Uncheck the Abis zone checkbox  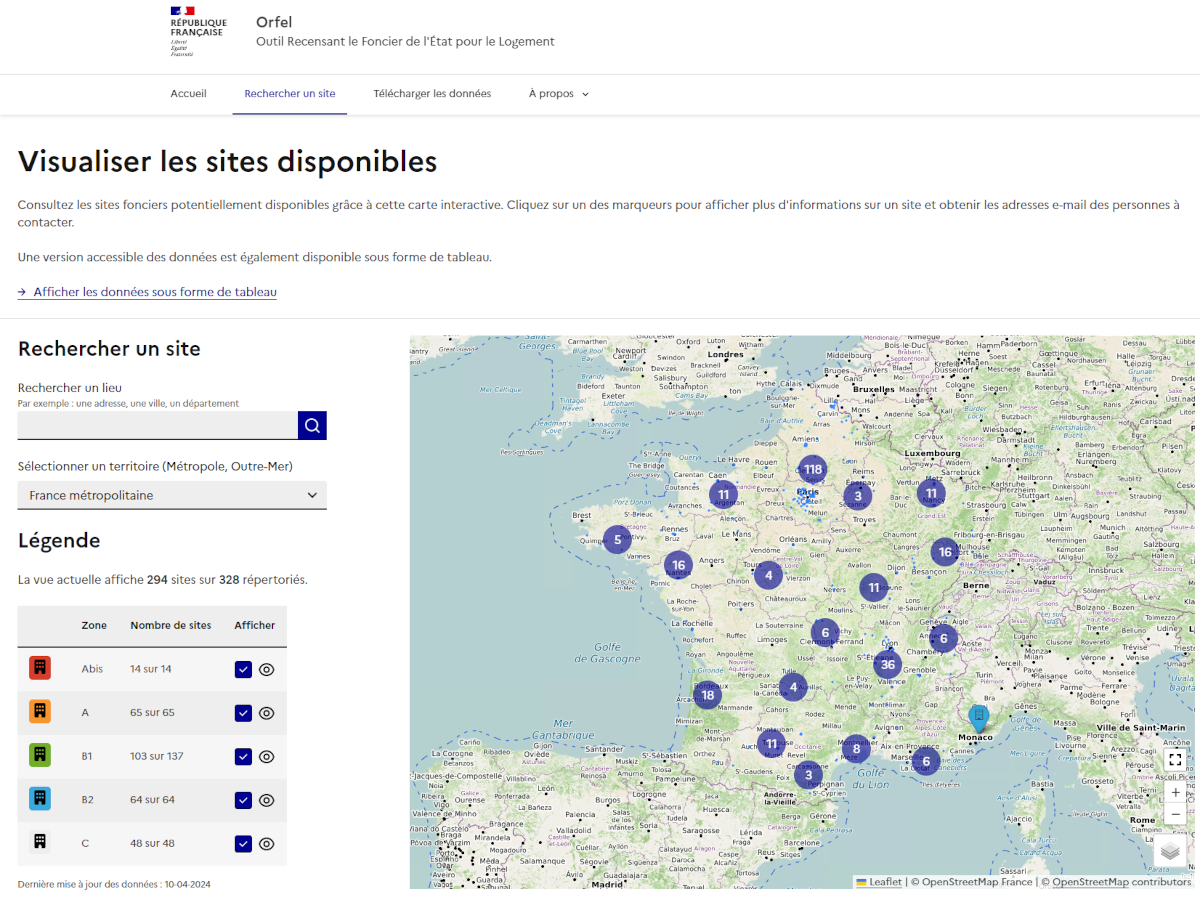tap(243, 670)
